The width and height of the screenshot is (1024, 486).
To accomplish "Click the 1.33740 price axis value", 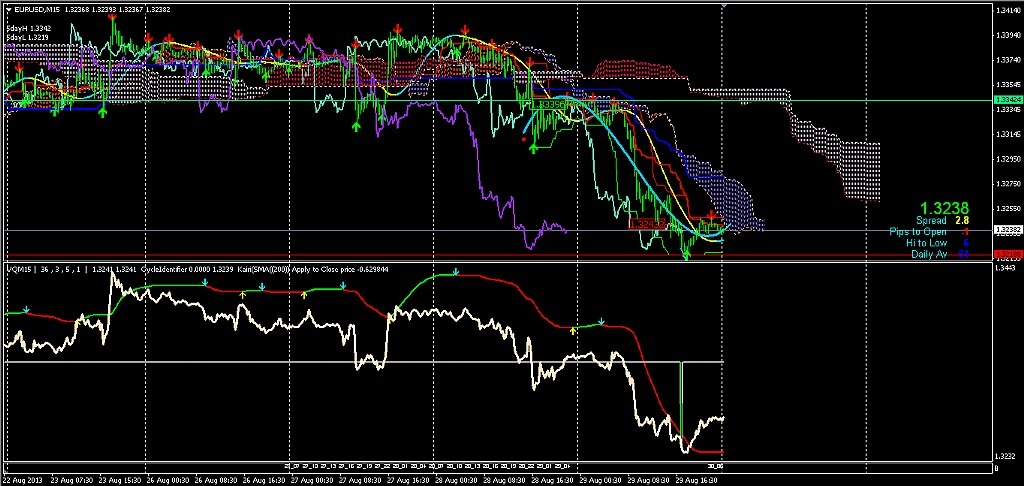I will pos(1006,61).
